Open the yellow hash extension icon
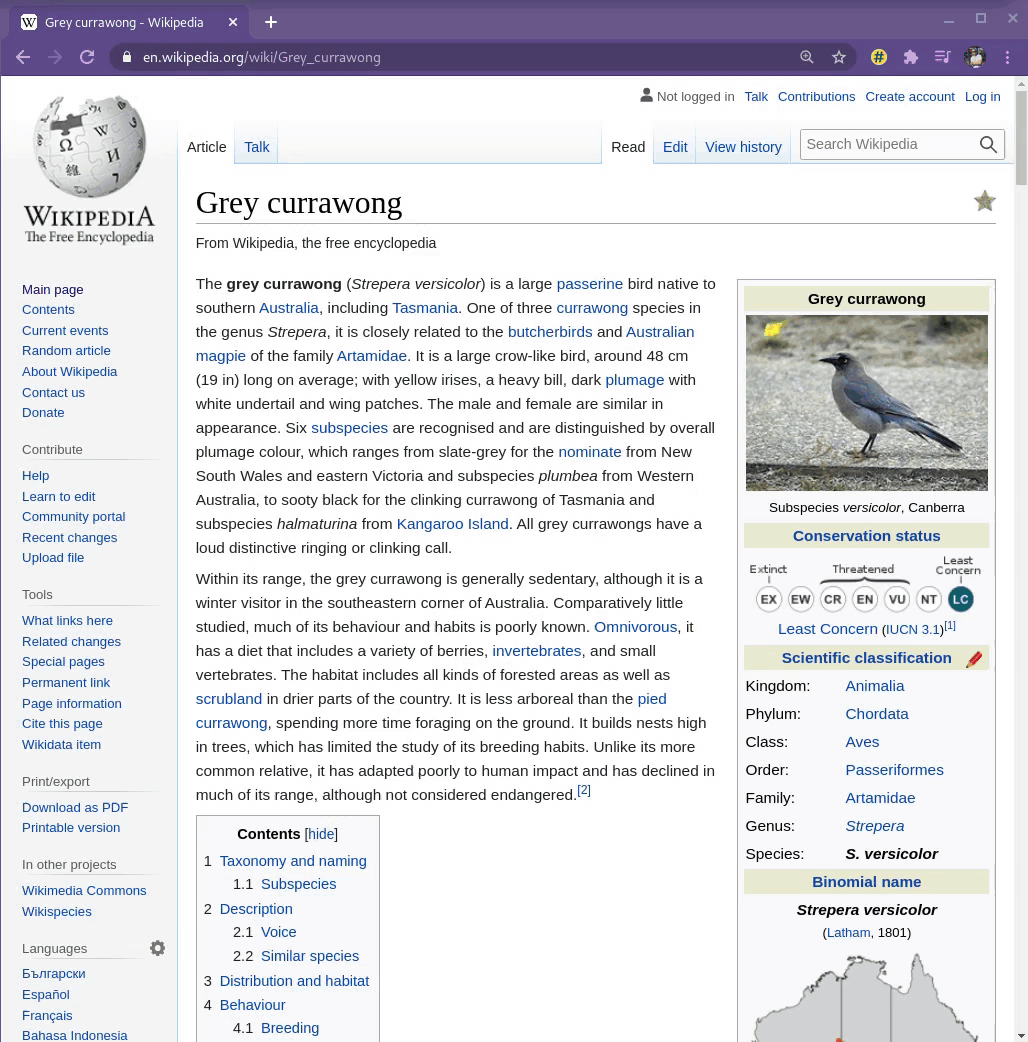This screenshot has width=1028, height=1042. (879, 57)
